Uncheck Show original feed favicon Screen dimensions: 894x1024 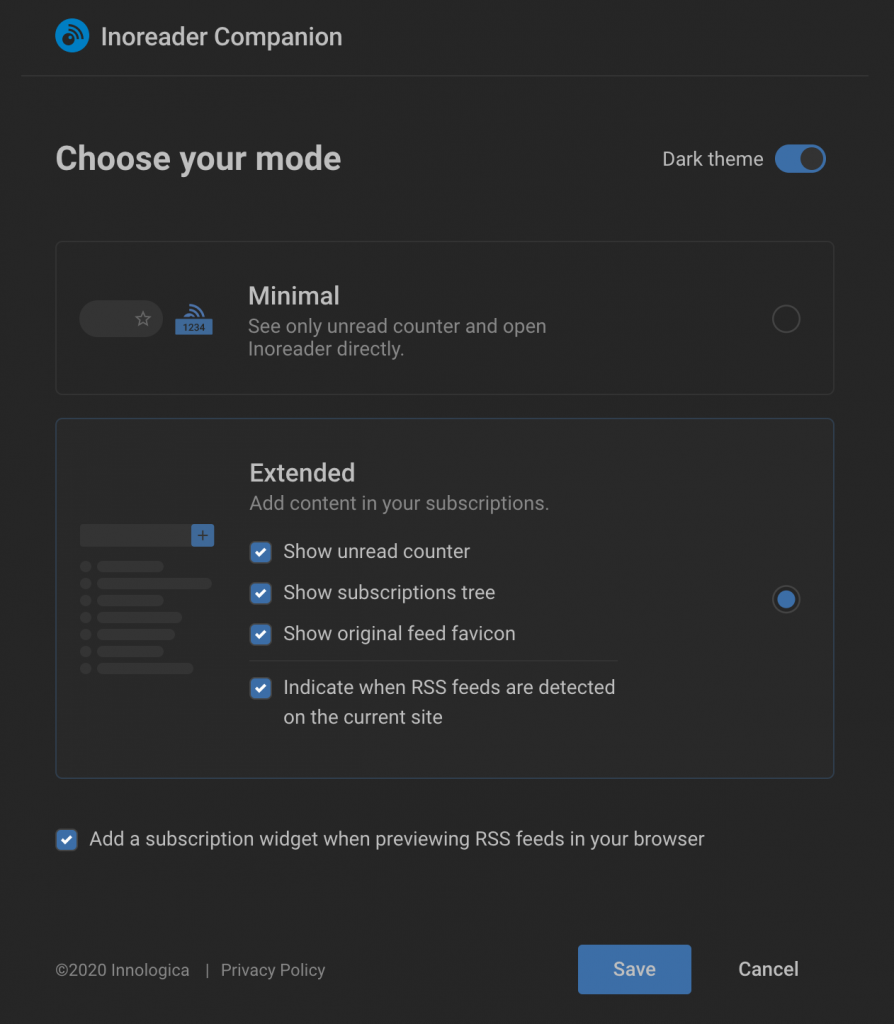260,634
